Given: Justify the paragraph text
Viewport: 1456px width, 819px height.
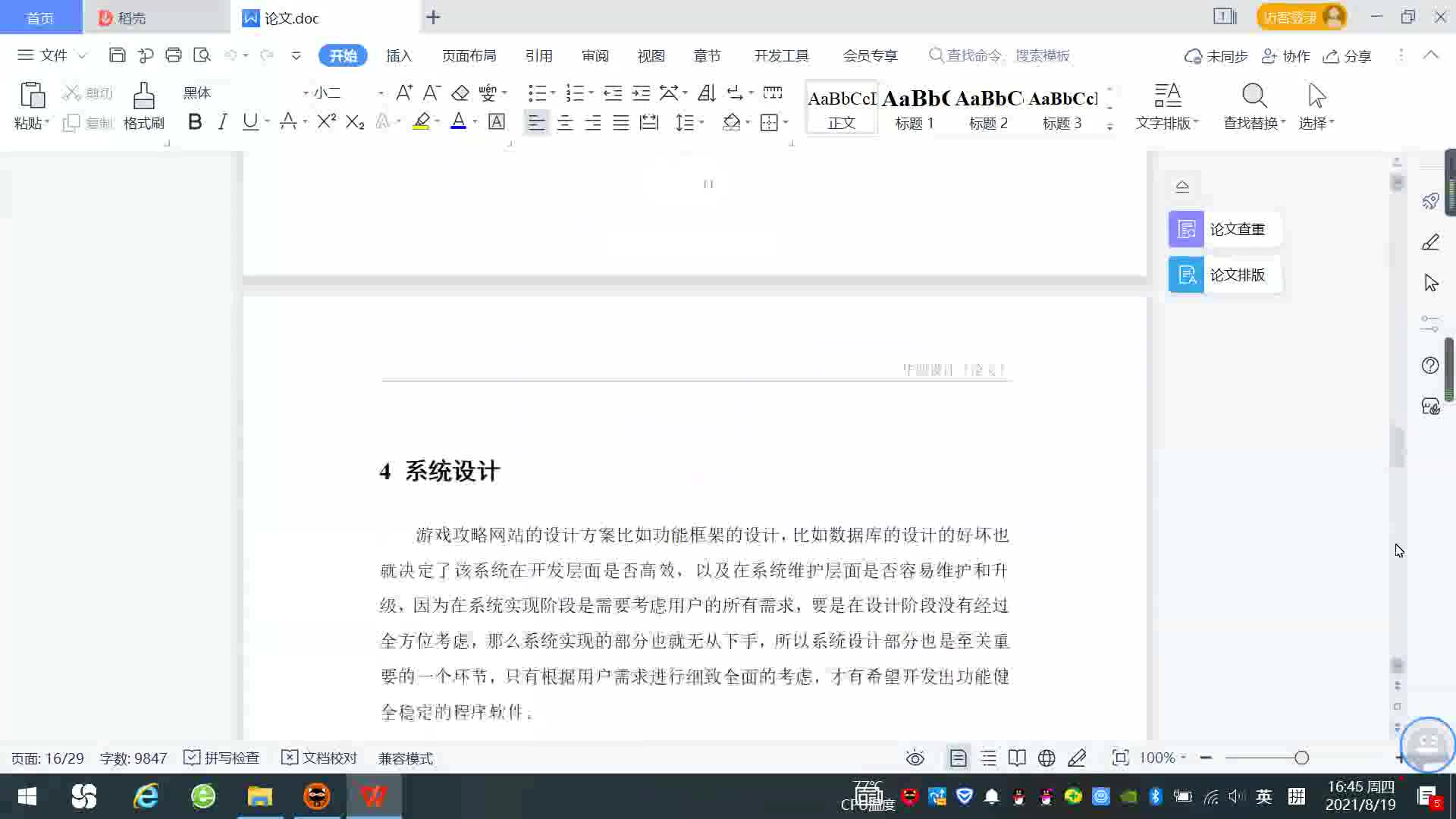Looking at the screenshot, I should (621, 122).
